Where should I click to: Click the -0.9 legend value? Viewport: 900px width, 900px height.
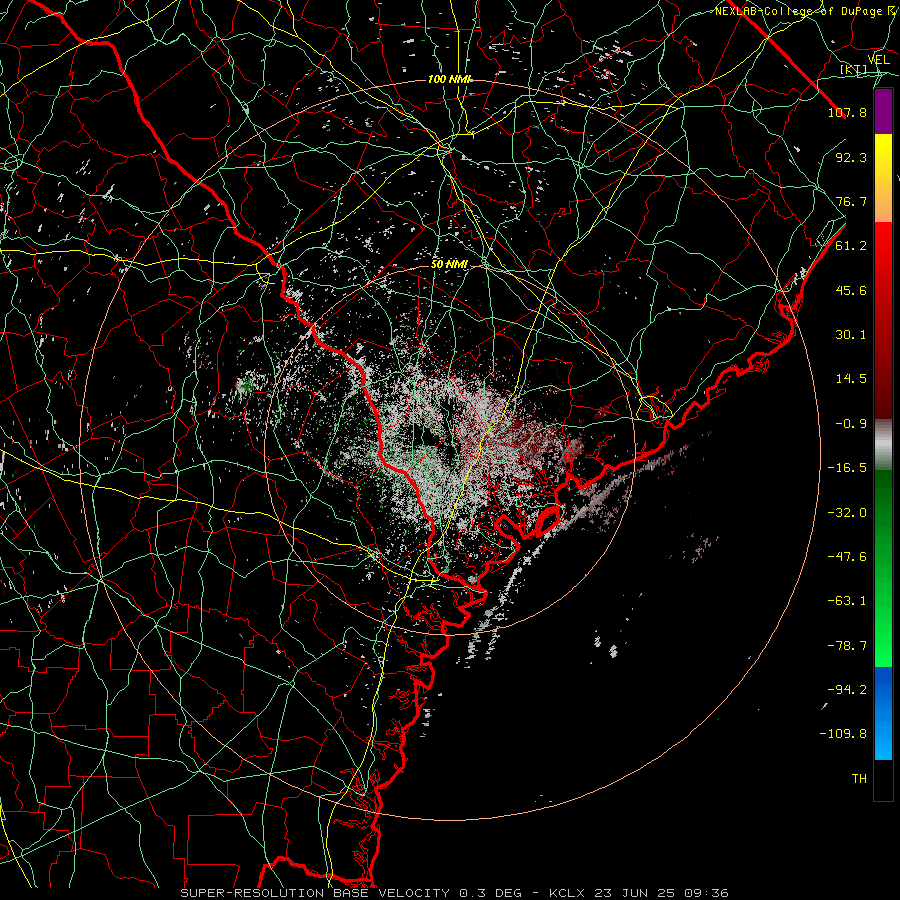click(x=851, y=424)
